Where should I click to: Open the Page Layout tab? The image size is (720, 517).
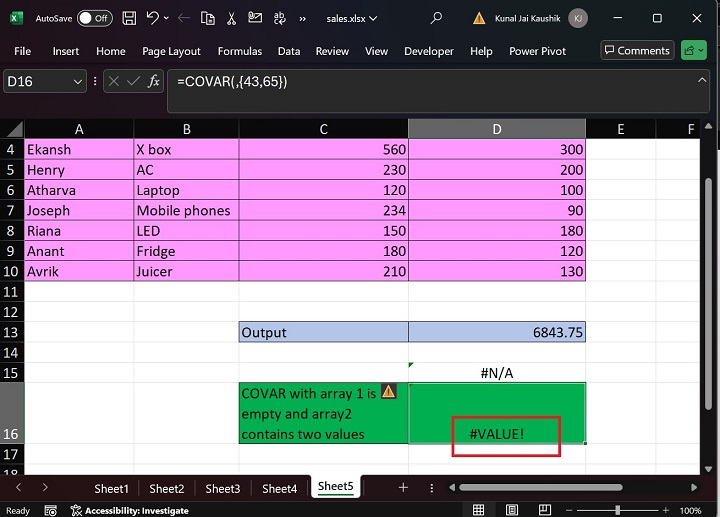(x=171, y=51)
